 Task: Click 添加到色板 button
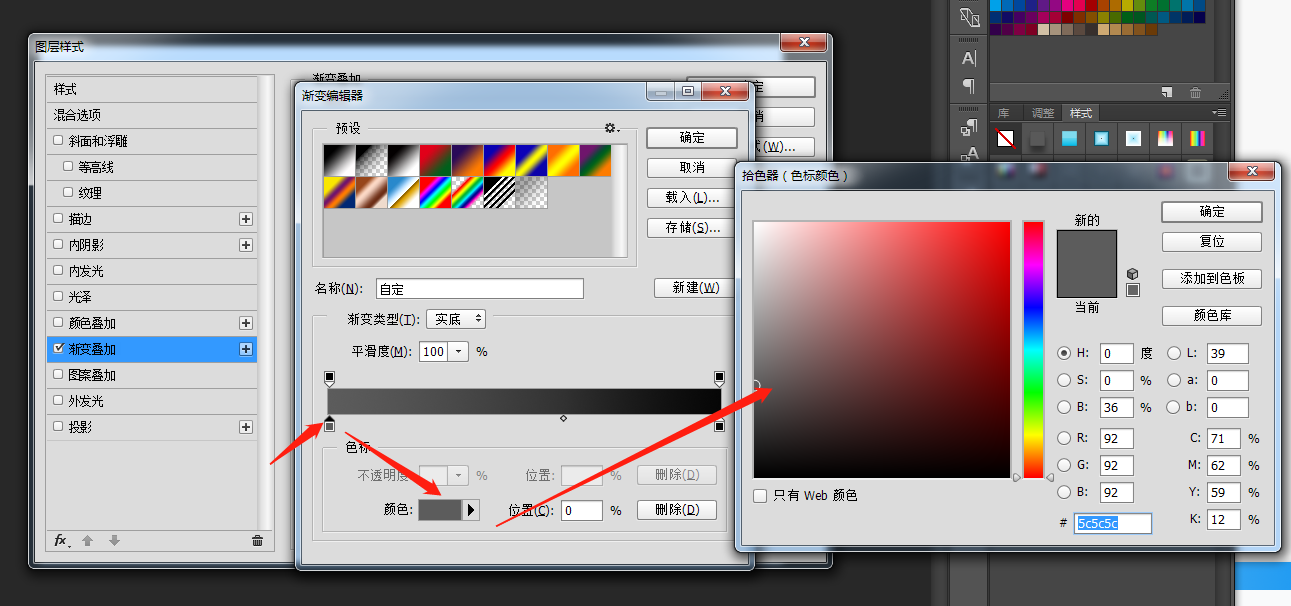[1212, 278]
